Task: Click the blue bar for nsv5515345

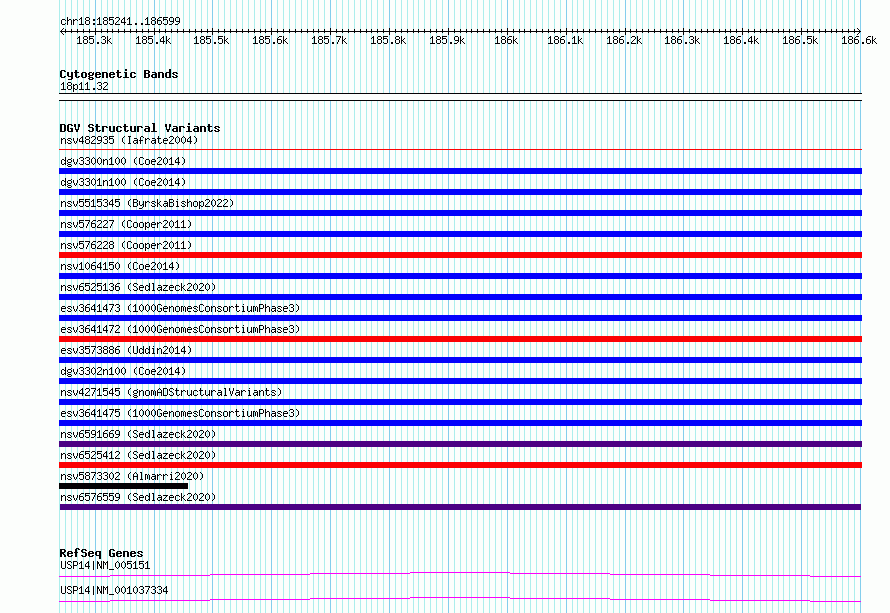Action: tap(460, 213)
